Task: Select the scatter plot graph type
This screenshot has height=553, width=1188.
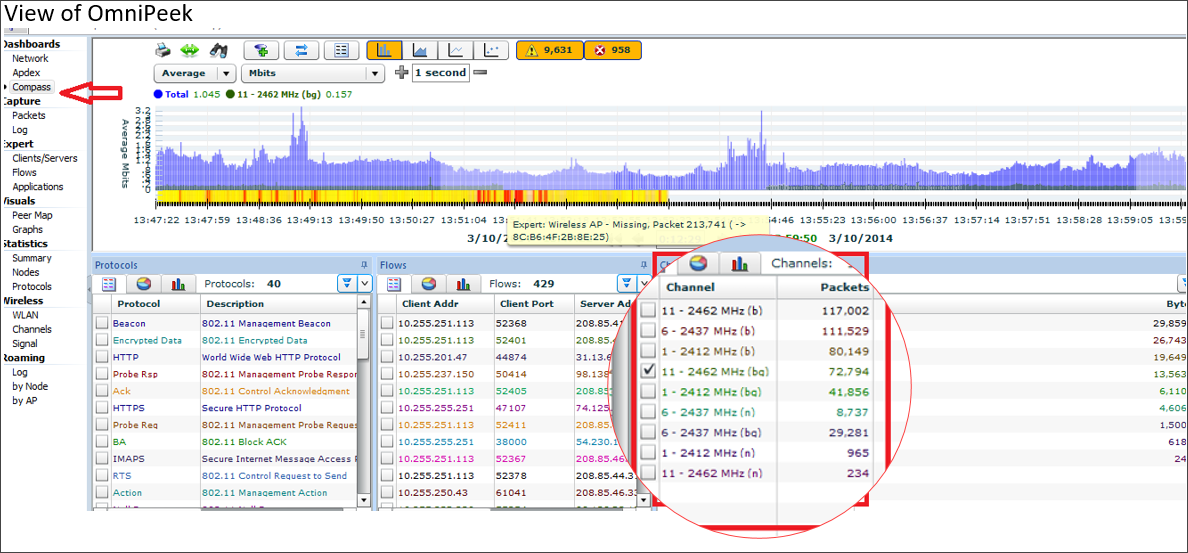Action: point(492,51)
